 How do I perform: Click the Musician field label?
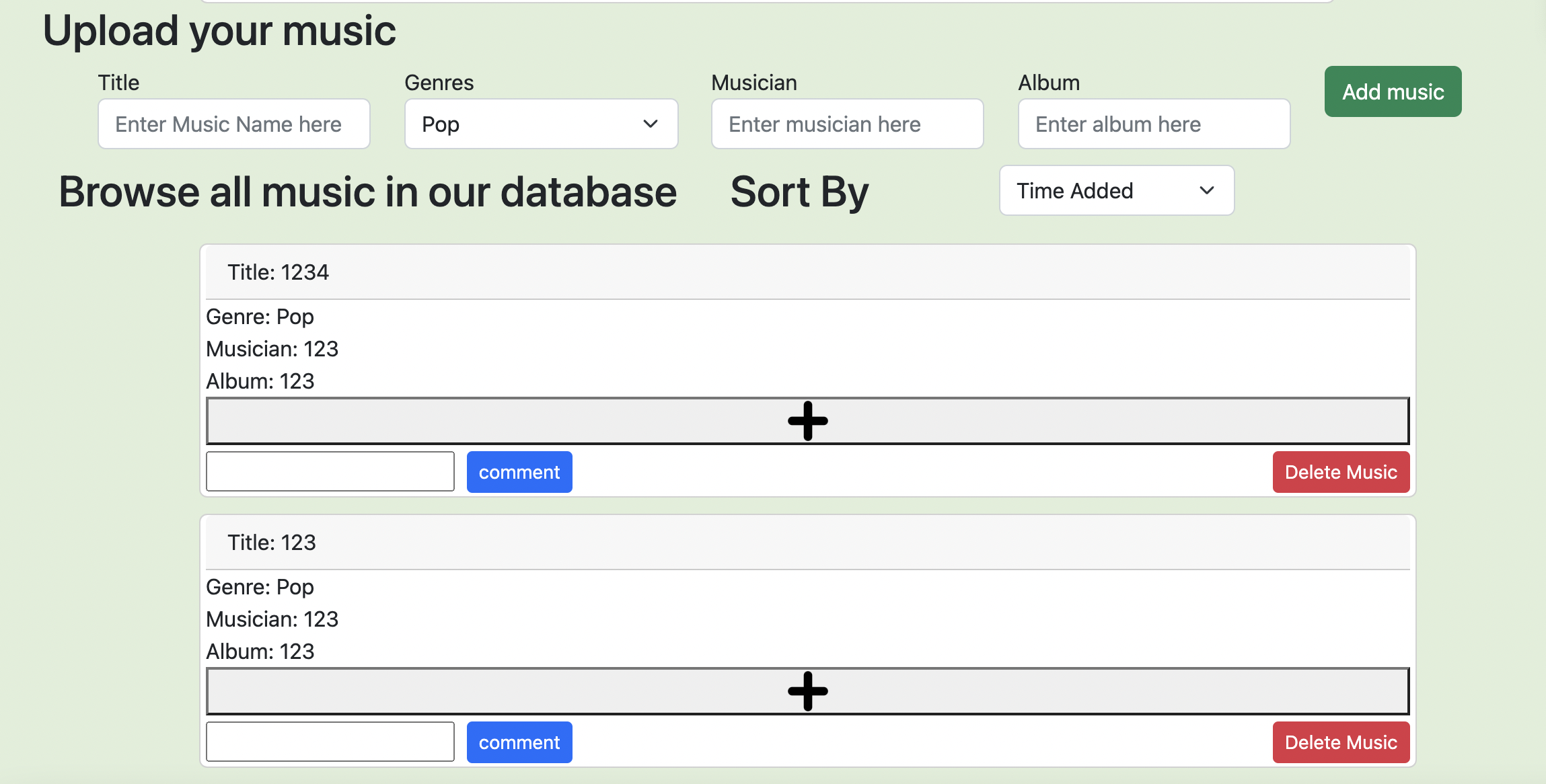coord(753,83)
